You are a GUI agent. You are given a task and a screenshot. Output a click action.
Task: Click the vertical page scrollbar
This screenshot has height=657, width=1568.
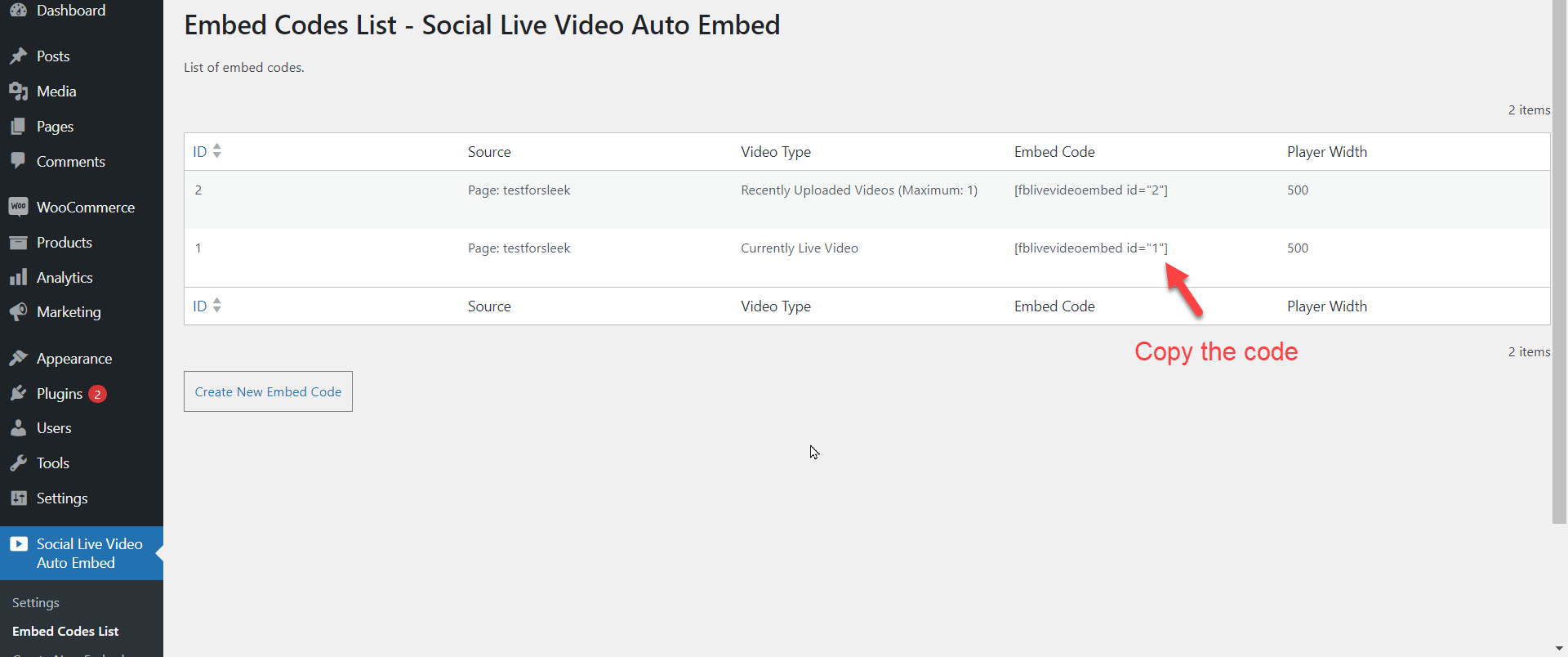coord(1559,261)
